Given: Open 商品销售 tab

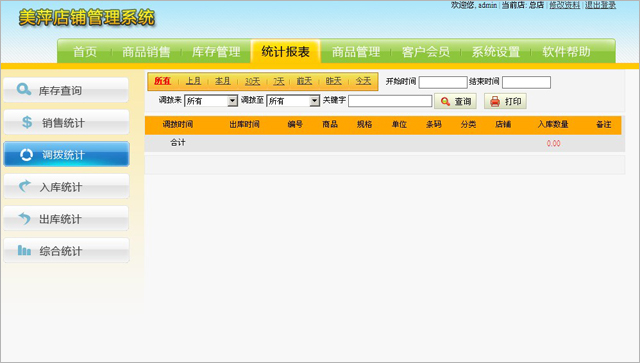Looking at the screenshot, I should [x=146, y=52].
